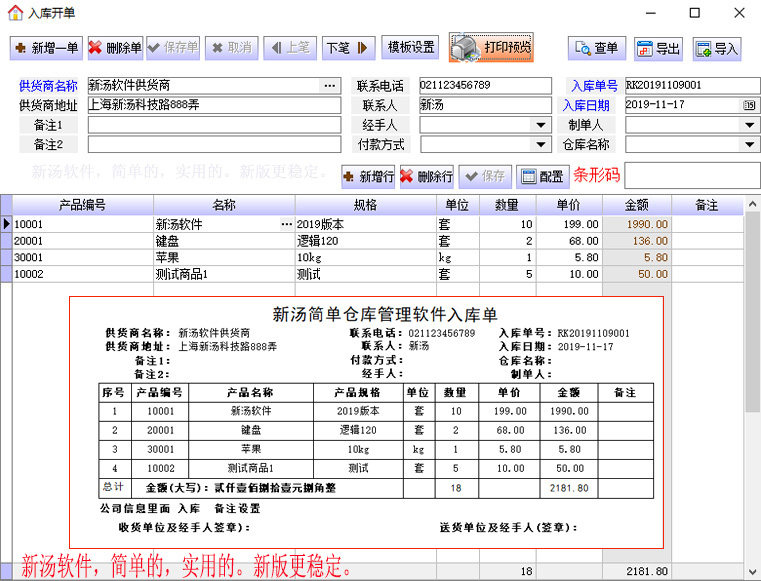
Task: Click 删除单 to delete this order
Action: point(116,48)
